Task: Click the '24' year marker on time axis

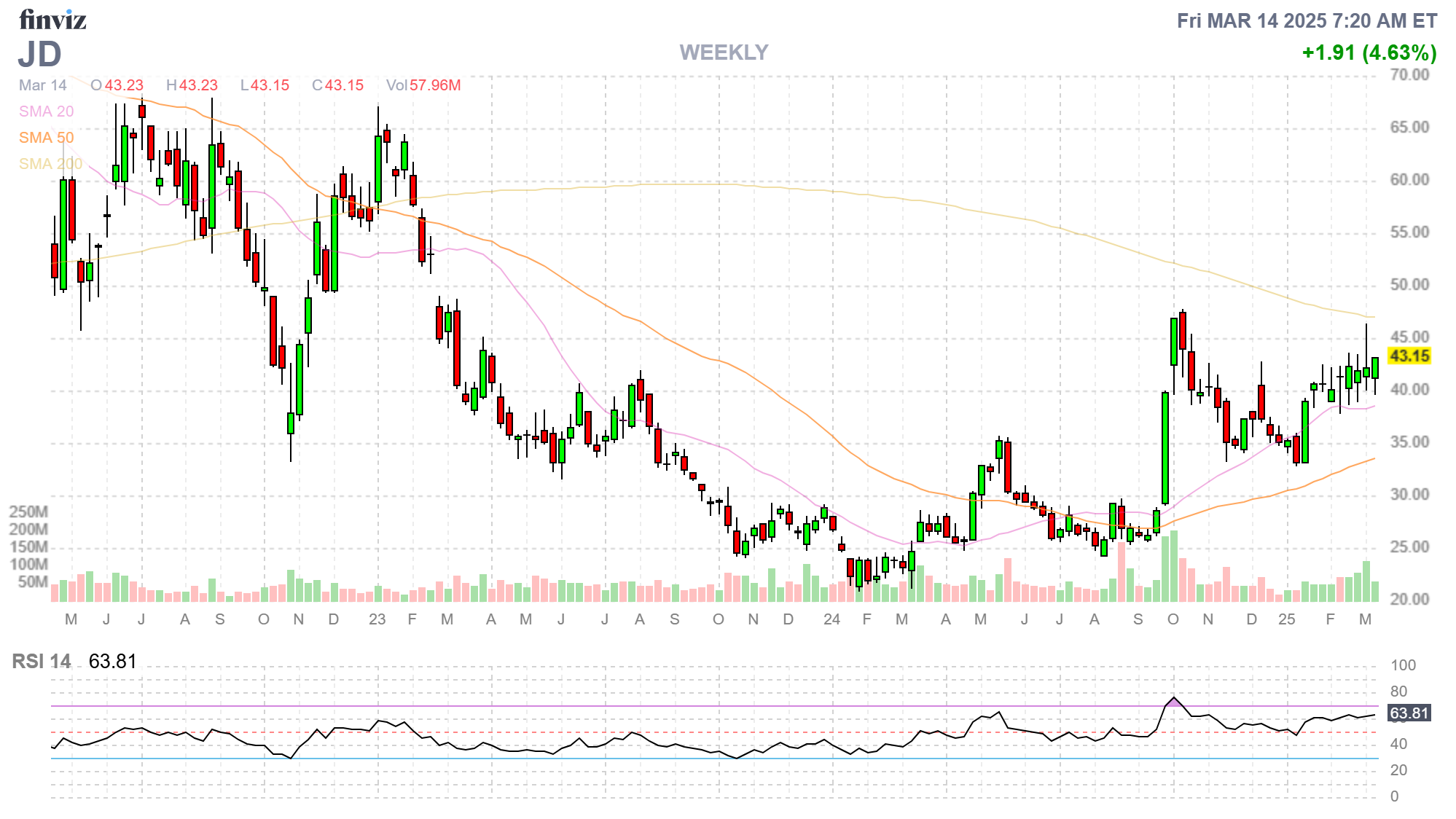Action: coord(831,619)
